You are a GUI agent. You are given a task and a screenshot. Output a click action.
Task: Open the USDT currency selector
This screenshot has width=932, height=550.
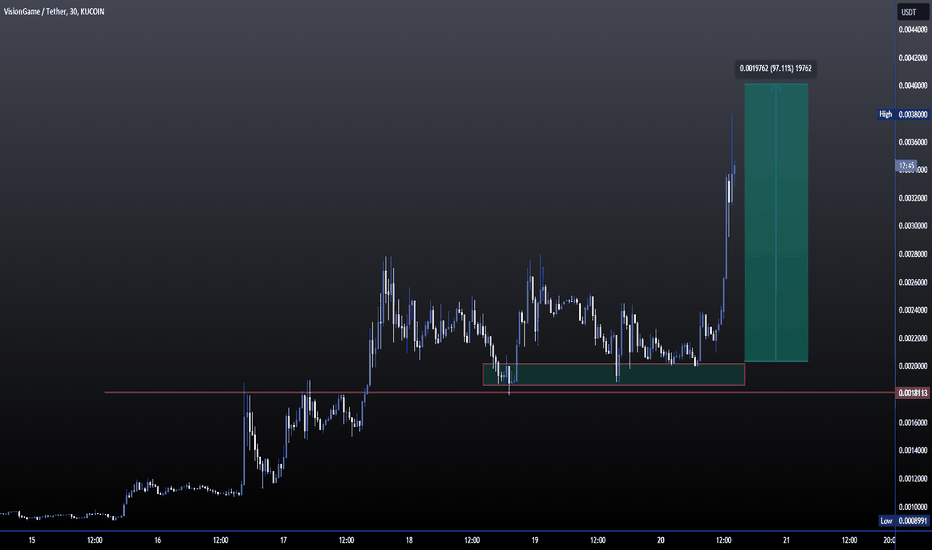pos(912,12)
